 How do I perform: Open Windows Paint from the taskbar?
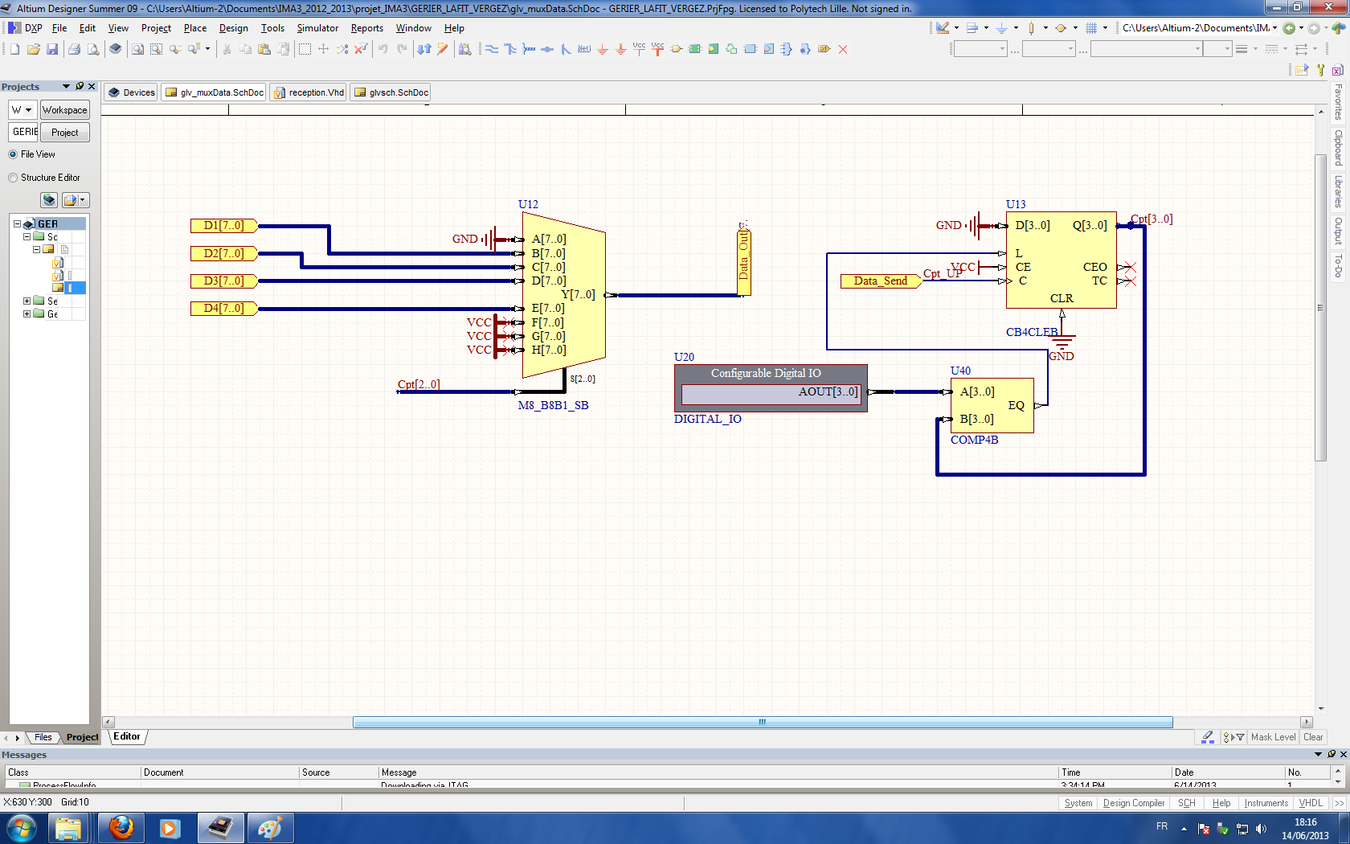(269, 828)
